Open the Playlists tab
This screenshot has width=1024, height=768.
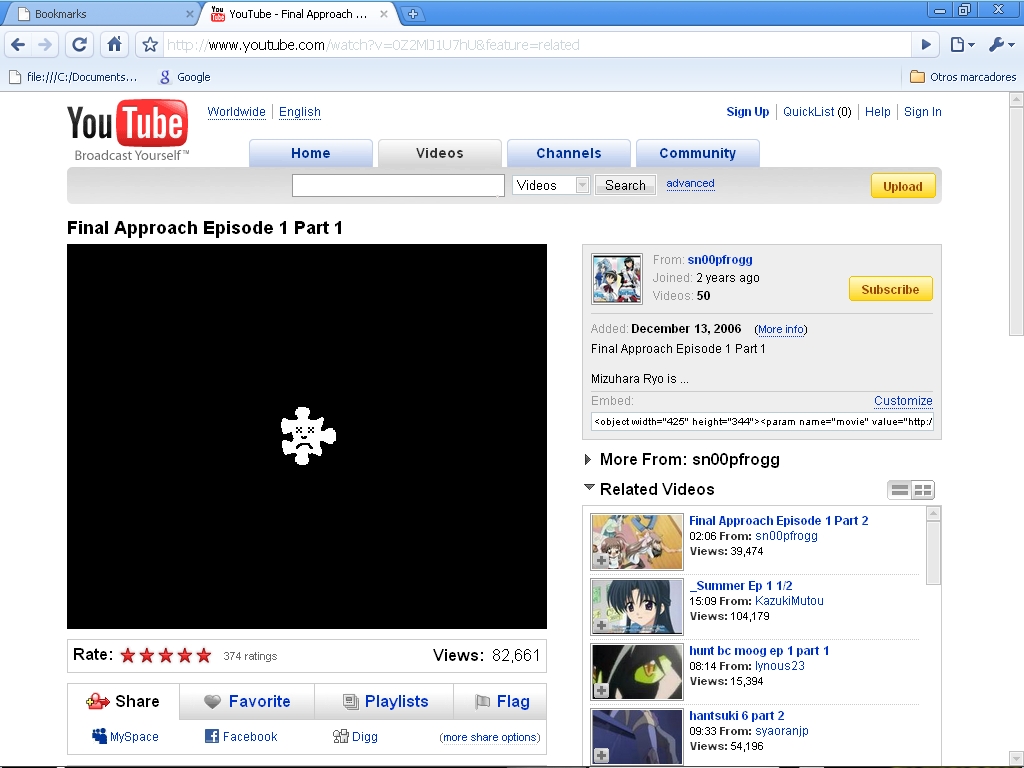pyautogui.click(x=385, y=701)
